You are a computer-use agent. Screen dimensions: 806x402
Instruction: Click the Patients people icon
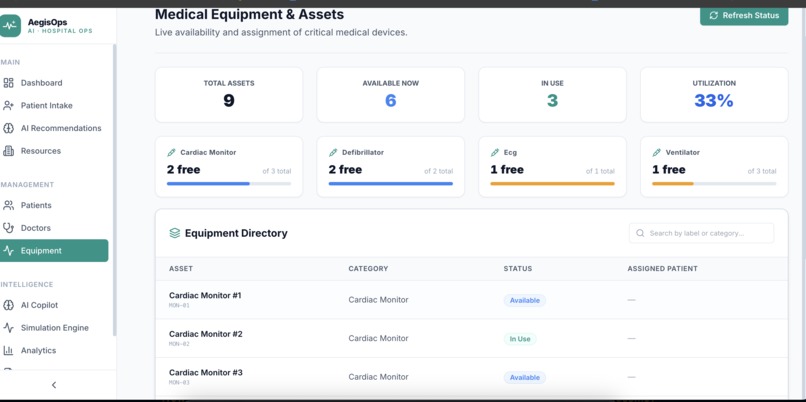pyautogui.click(x=8, y=205)
